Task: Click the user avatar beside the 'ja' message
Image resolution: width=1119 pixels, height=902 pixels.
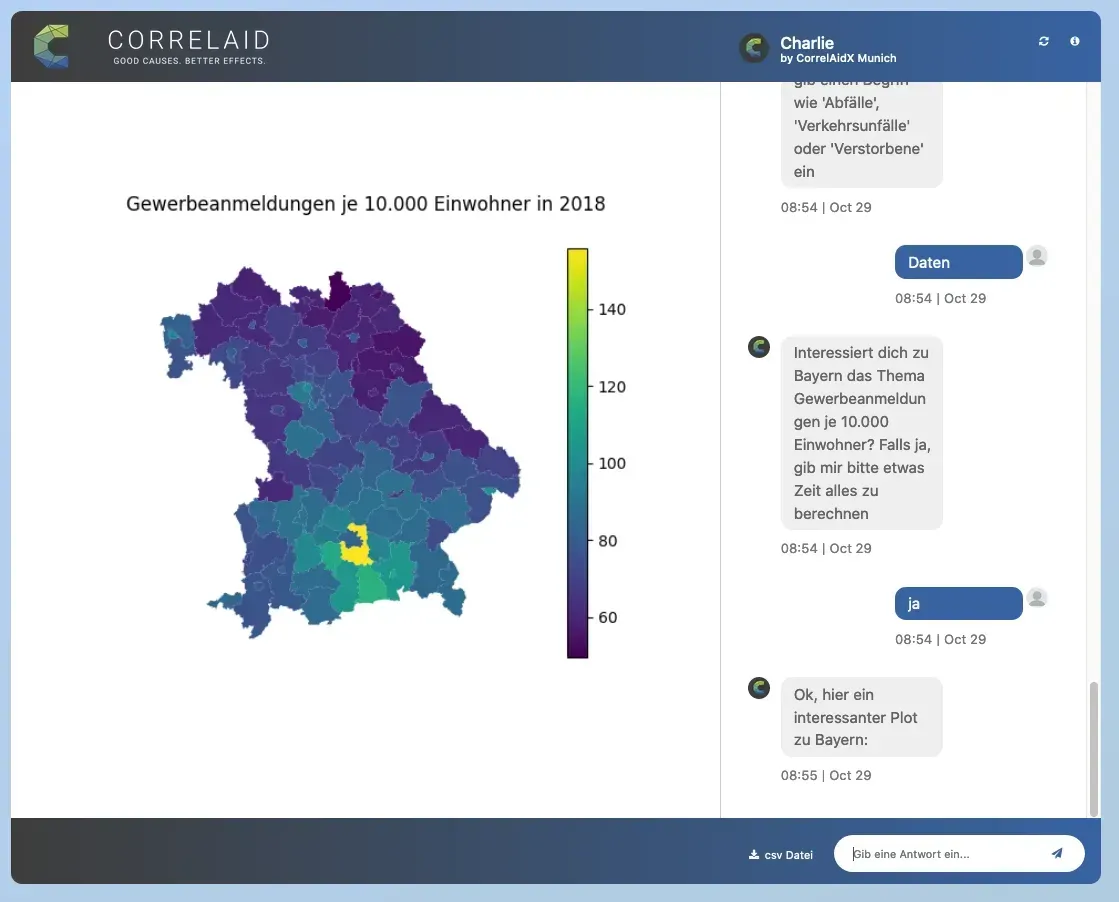Action: pyautogui.click(x=1037, y=597)
